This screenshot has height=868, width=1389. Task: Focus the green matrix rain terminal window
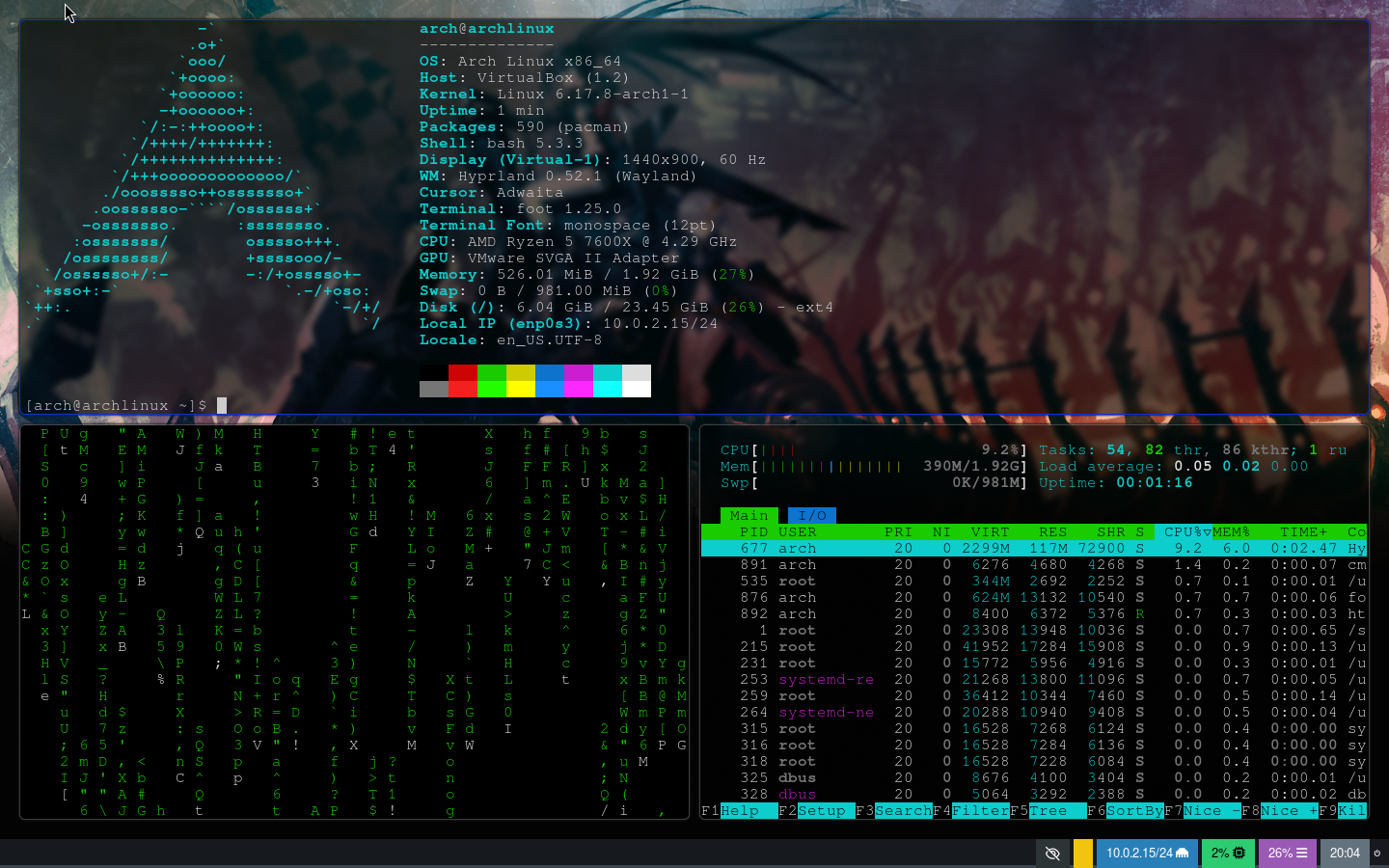355,622
